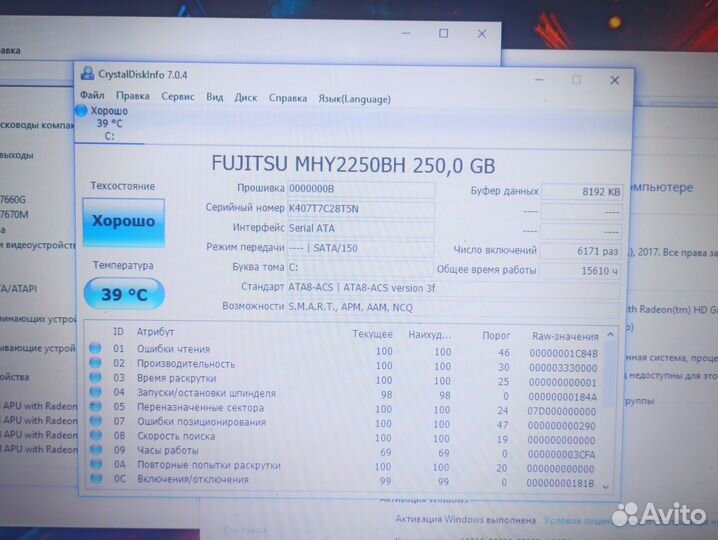Click the Raw-значения column header
This screenshot has width=718, height=540.
click(x=565, y=337)
